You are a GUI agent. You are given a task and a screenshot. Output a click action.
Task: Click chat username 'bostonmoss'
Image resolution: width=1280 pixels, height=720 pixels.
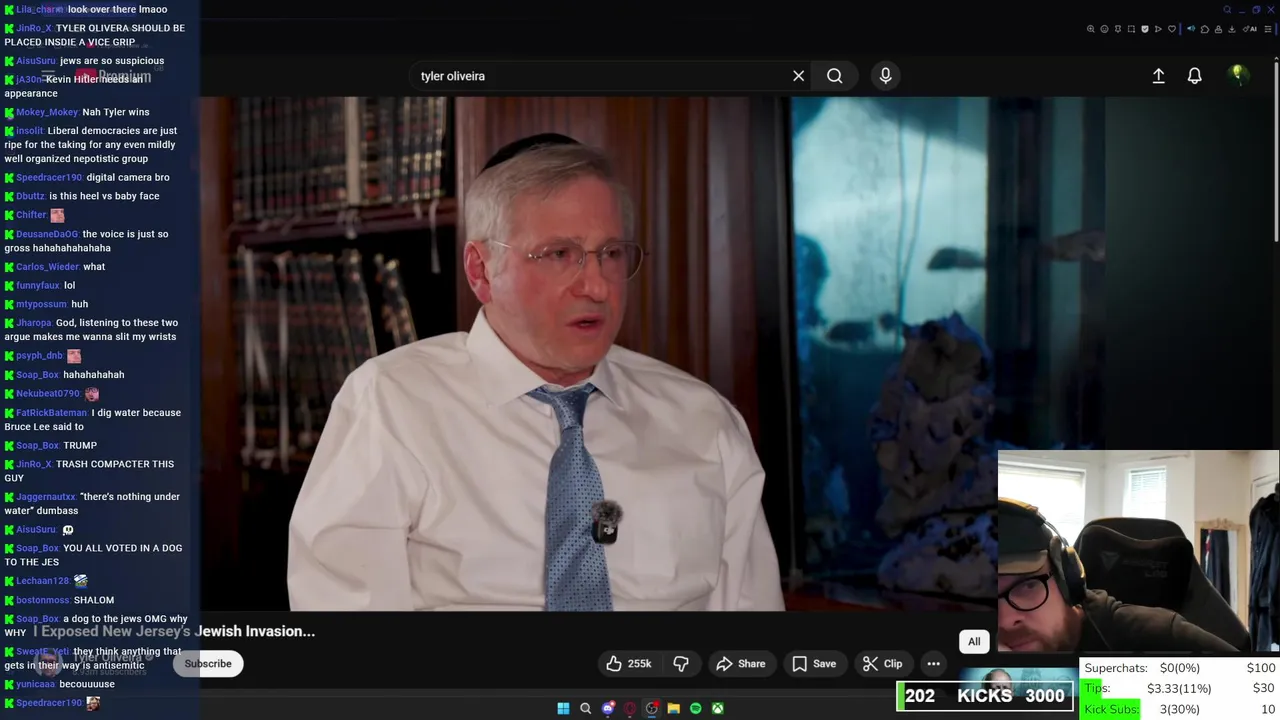tap(42, 600)
